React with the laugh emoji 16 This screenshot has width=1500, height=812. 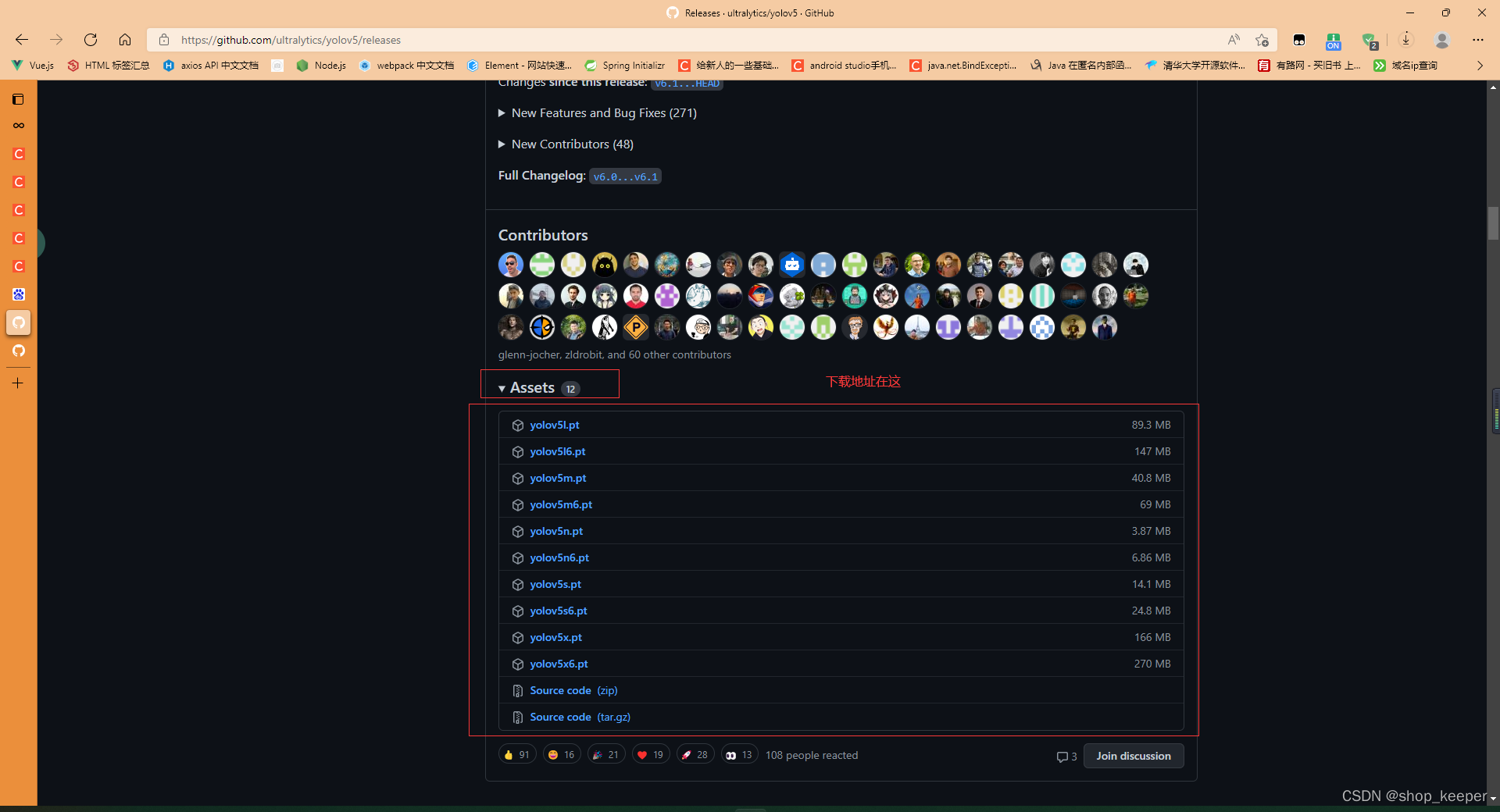[x=562, y=755]
